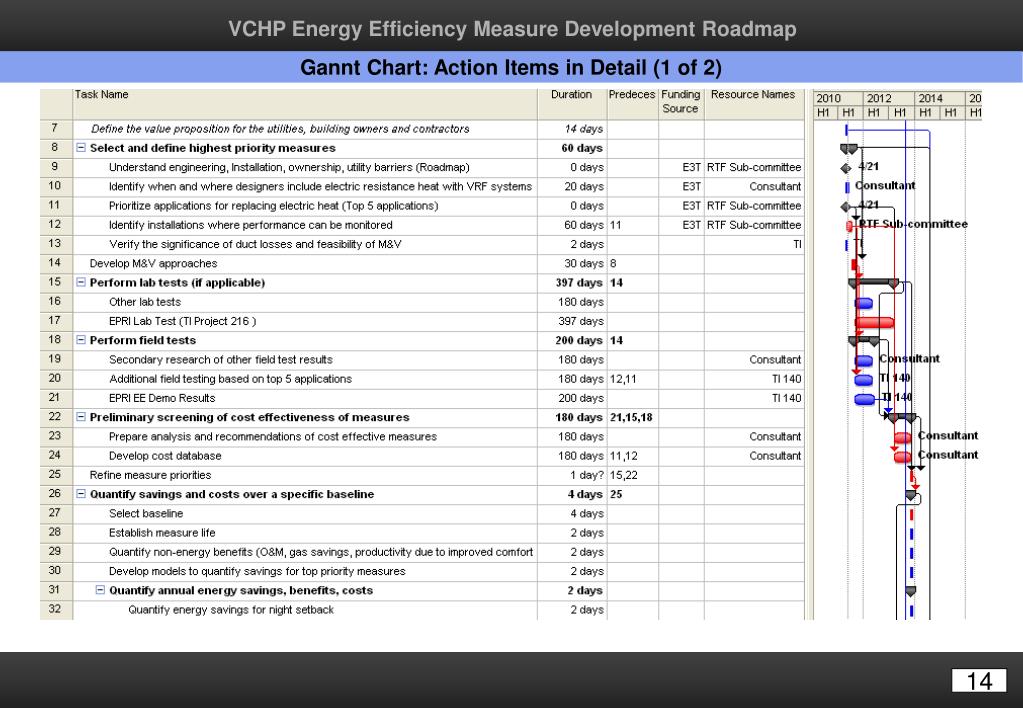
Task: Click task 'EPRI EE Demo Results'
Action: point(162,398)
